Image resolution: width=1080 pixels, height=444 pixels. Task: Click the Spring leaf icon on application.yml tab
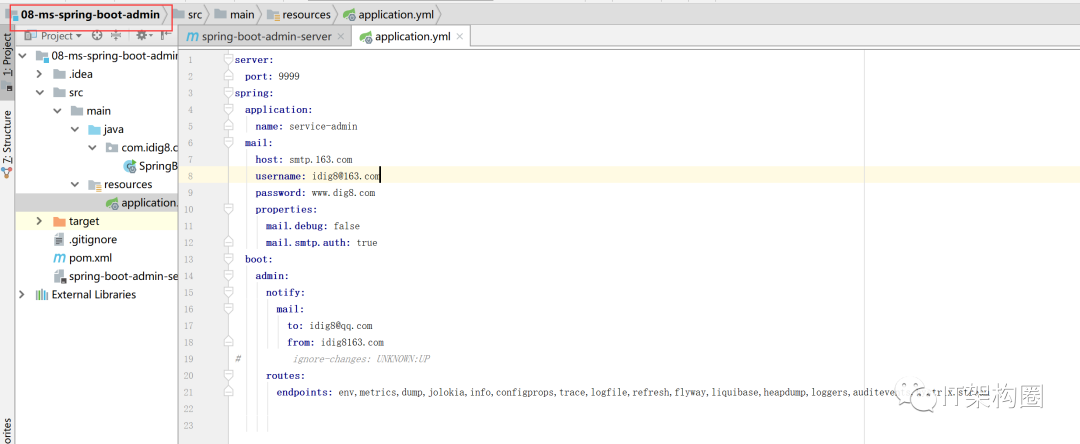tap(366, 37)
